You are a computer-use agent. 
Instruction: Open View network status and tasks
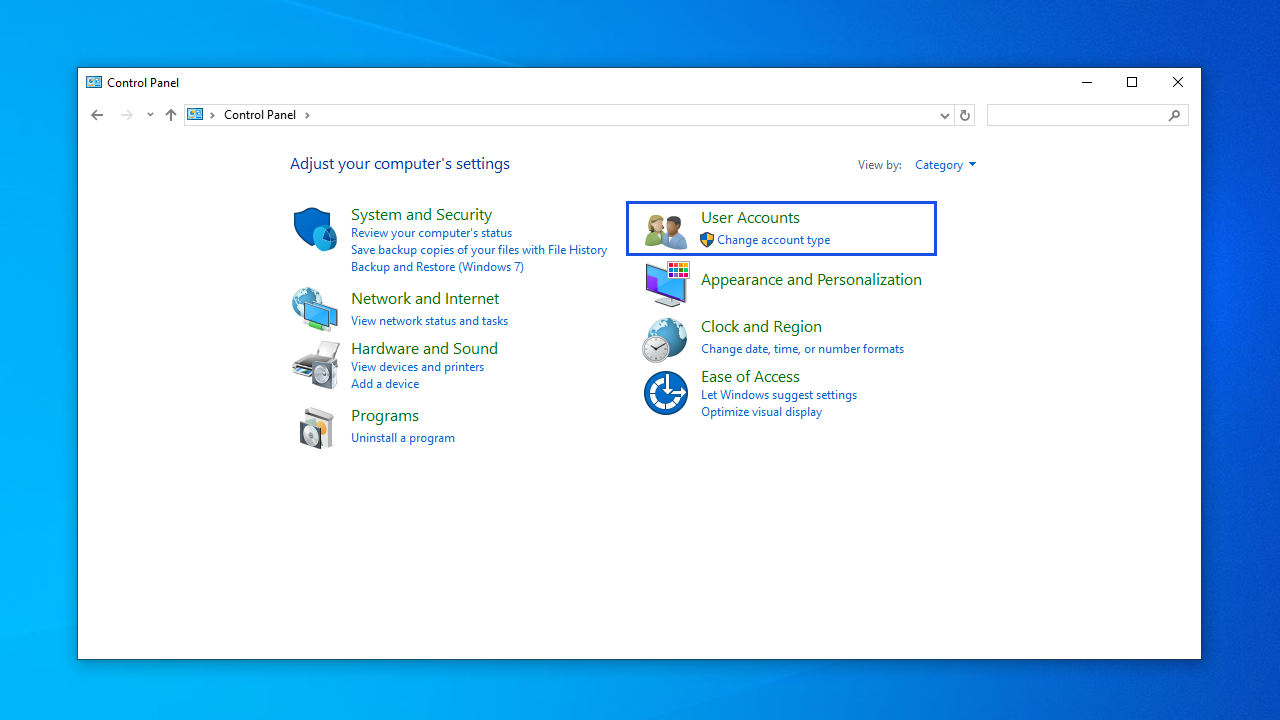(429, 321)
